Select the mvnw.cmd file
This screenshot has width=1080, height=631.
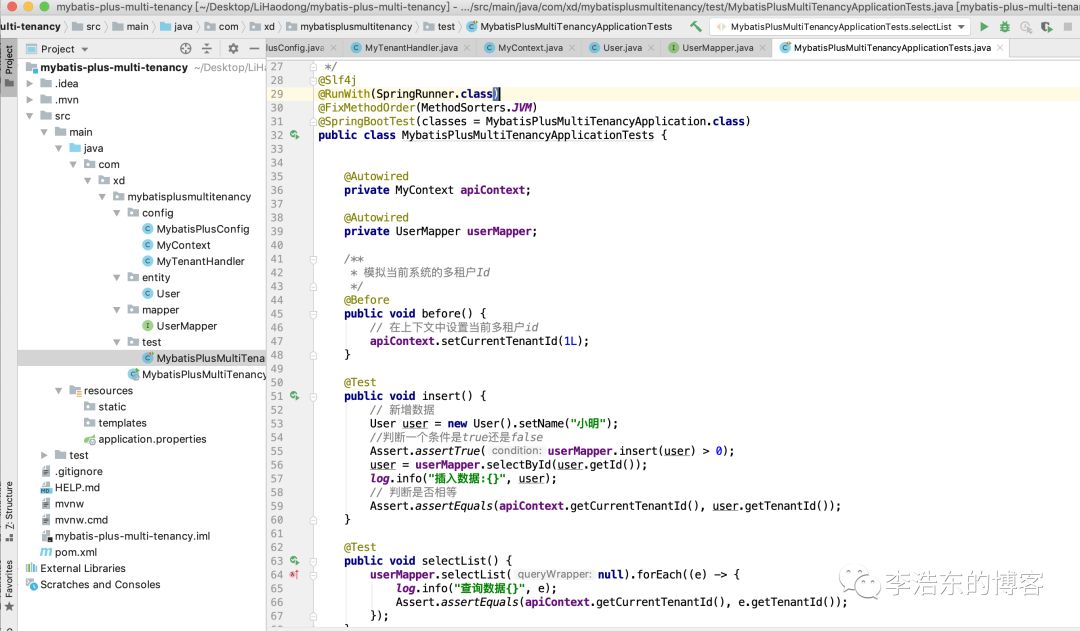click(81, 519)
